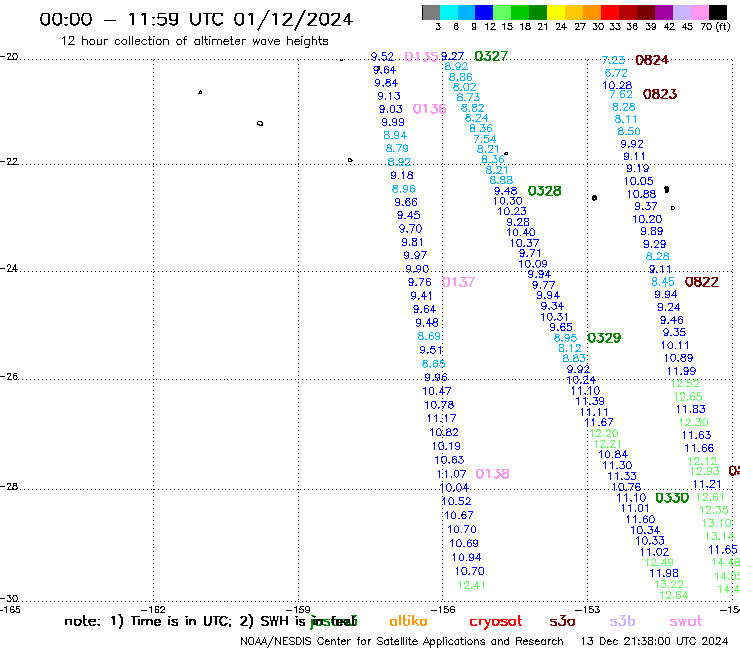This screenshot has height=650, width=740.
Task: Click the wave height value 7.23
Action: 614,60
